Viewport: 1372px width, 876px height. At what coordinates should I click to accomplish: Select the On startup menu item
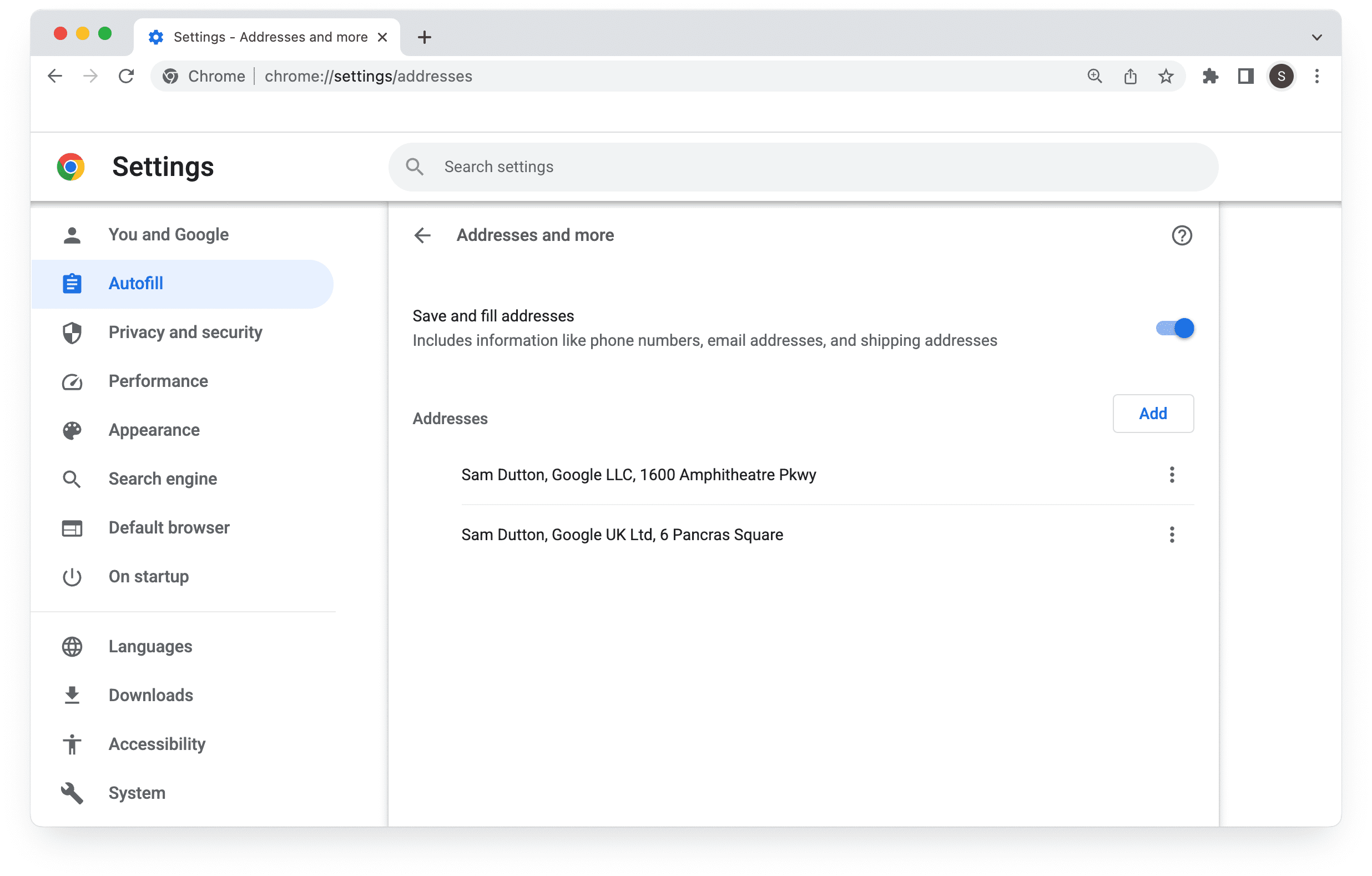point(148,576)
